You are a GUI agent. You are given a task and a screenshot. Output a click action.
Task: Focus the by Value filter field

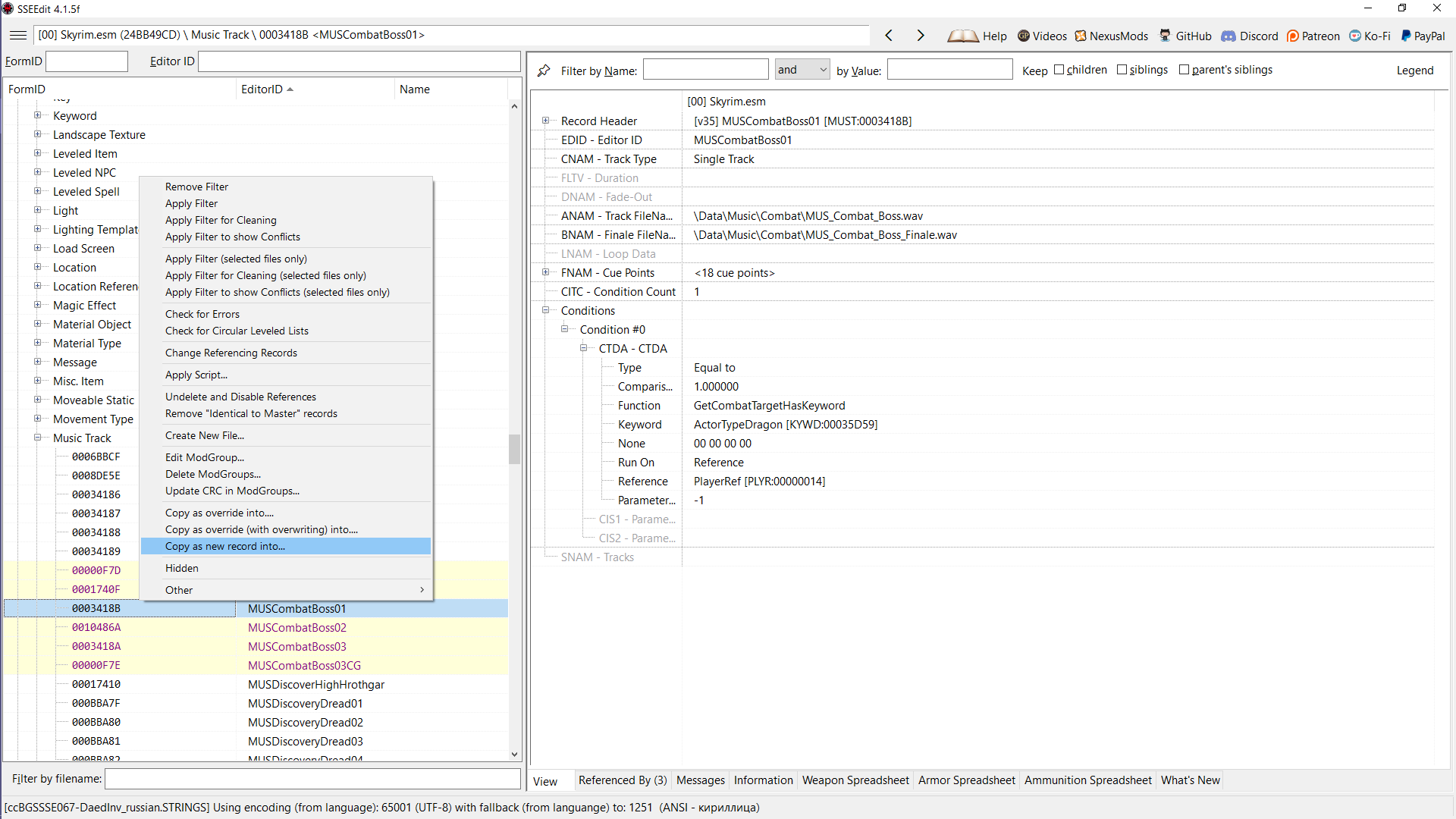[x=950, y=70]
